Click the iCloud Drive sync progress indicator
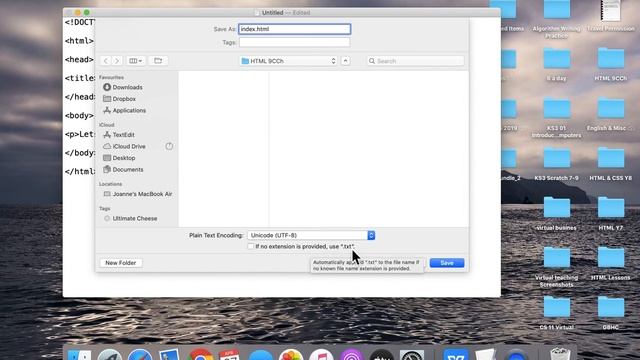Screen dimensions: 640x360 pyautogui.click(x=169, y=146)
